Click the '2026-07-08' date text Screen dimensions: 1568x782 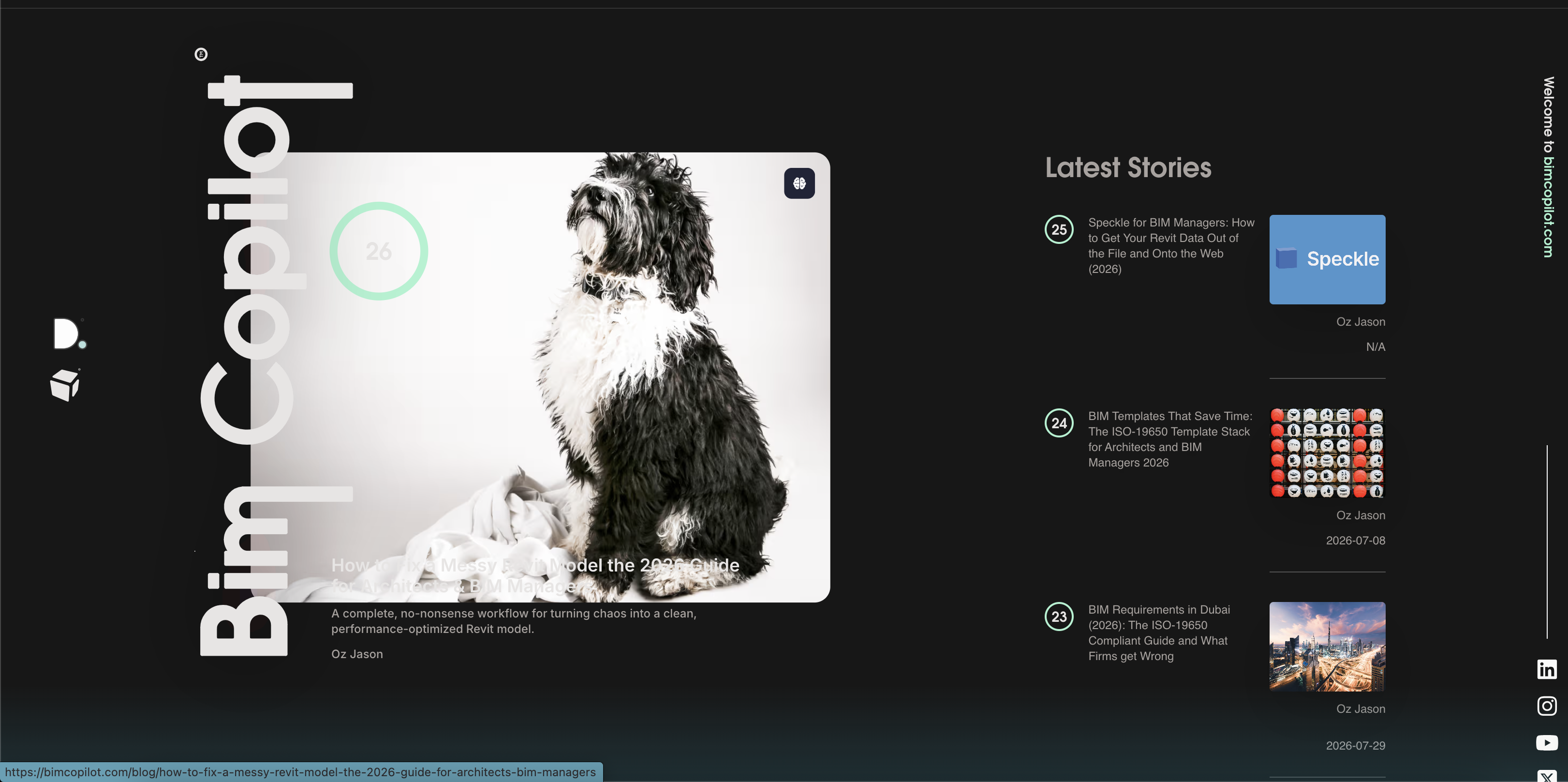(x=1356, y=540)
